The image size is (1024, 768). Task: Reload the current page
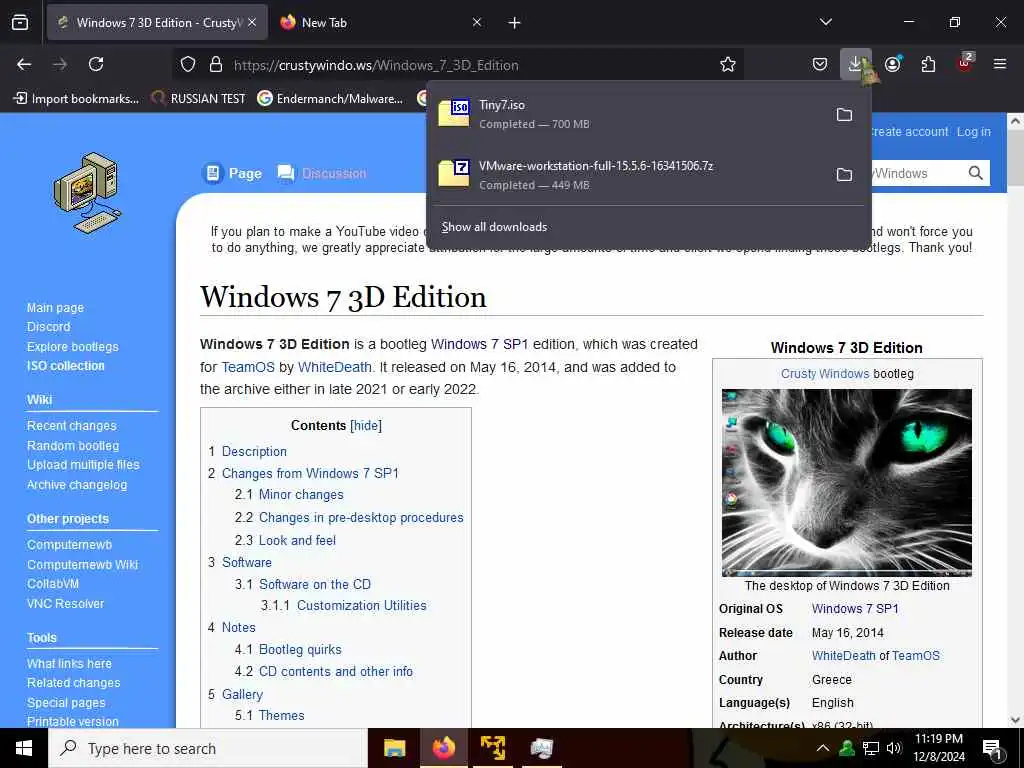pyautogui.click(x=96, y=64)
